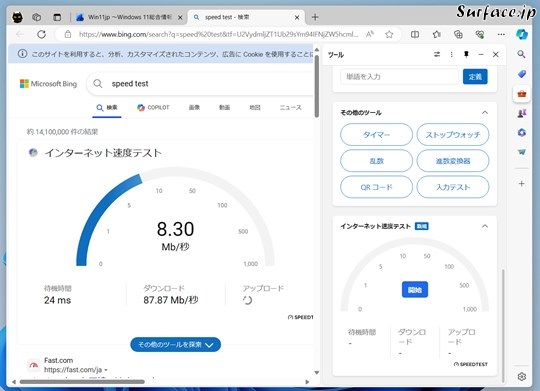Toggle the Tools panel pin icon
Screen dimensions: 540x391
(x=466, y=54)
